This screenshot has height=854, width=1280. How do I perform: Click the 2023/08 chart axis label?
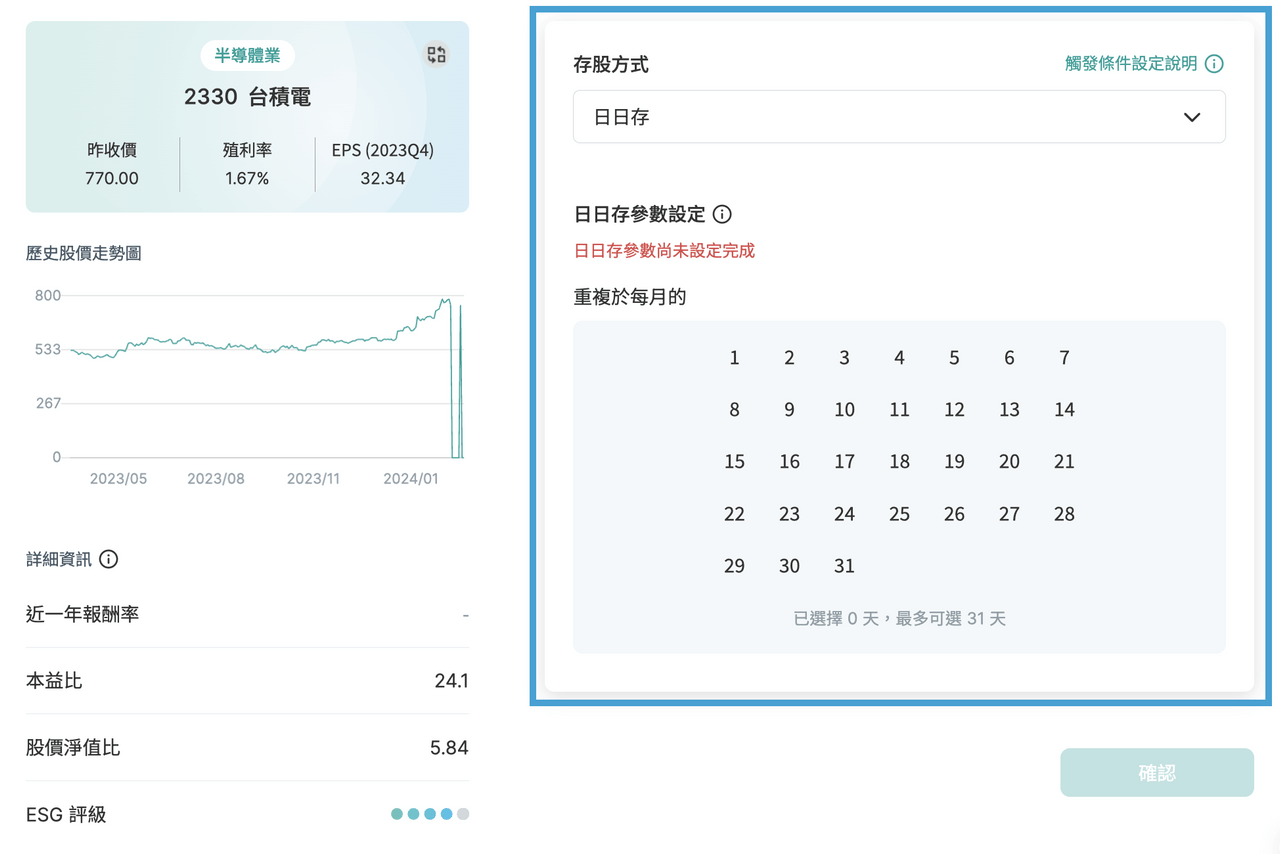(216, 479)
